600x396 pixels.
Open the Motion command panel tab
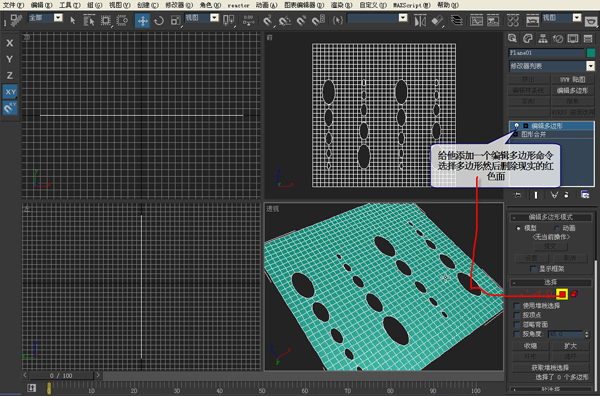point(558,38)
